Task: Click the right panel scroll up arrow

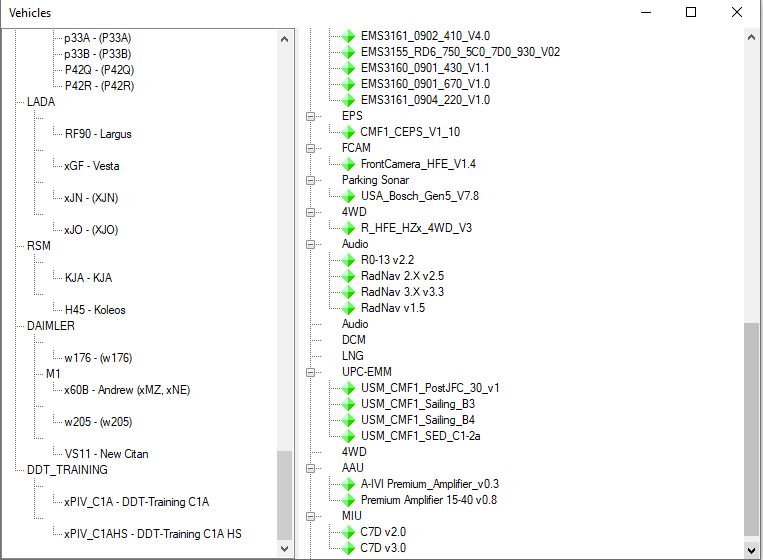Action: tap(751, 37)
